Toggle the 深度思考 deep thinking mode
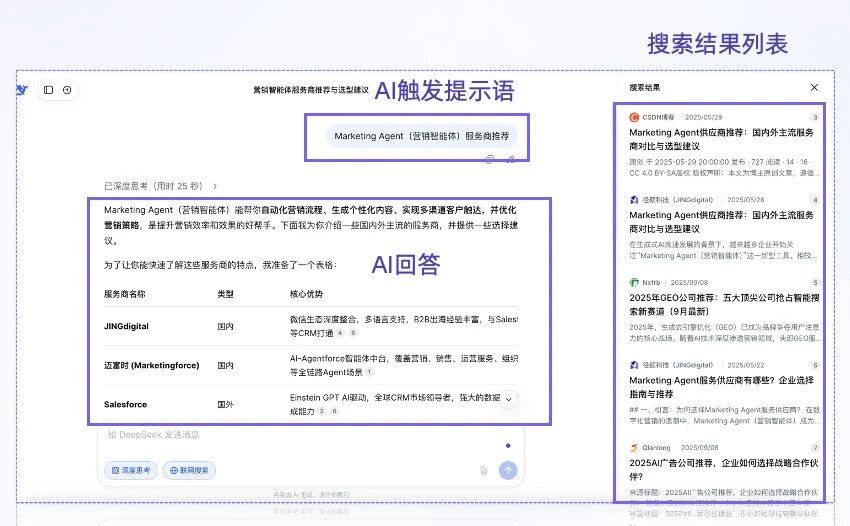Screen dimensions: 850x526 (130, 470)
